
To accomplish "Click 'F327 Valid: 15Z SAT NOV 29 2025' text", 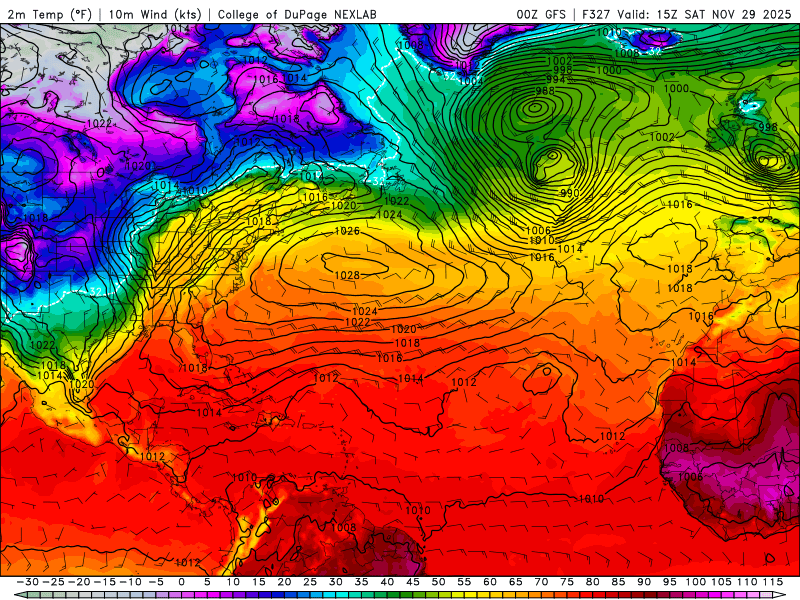I will [686, 14].
